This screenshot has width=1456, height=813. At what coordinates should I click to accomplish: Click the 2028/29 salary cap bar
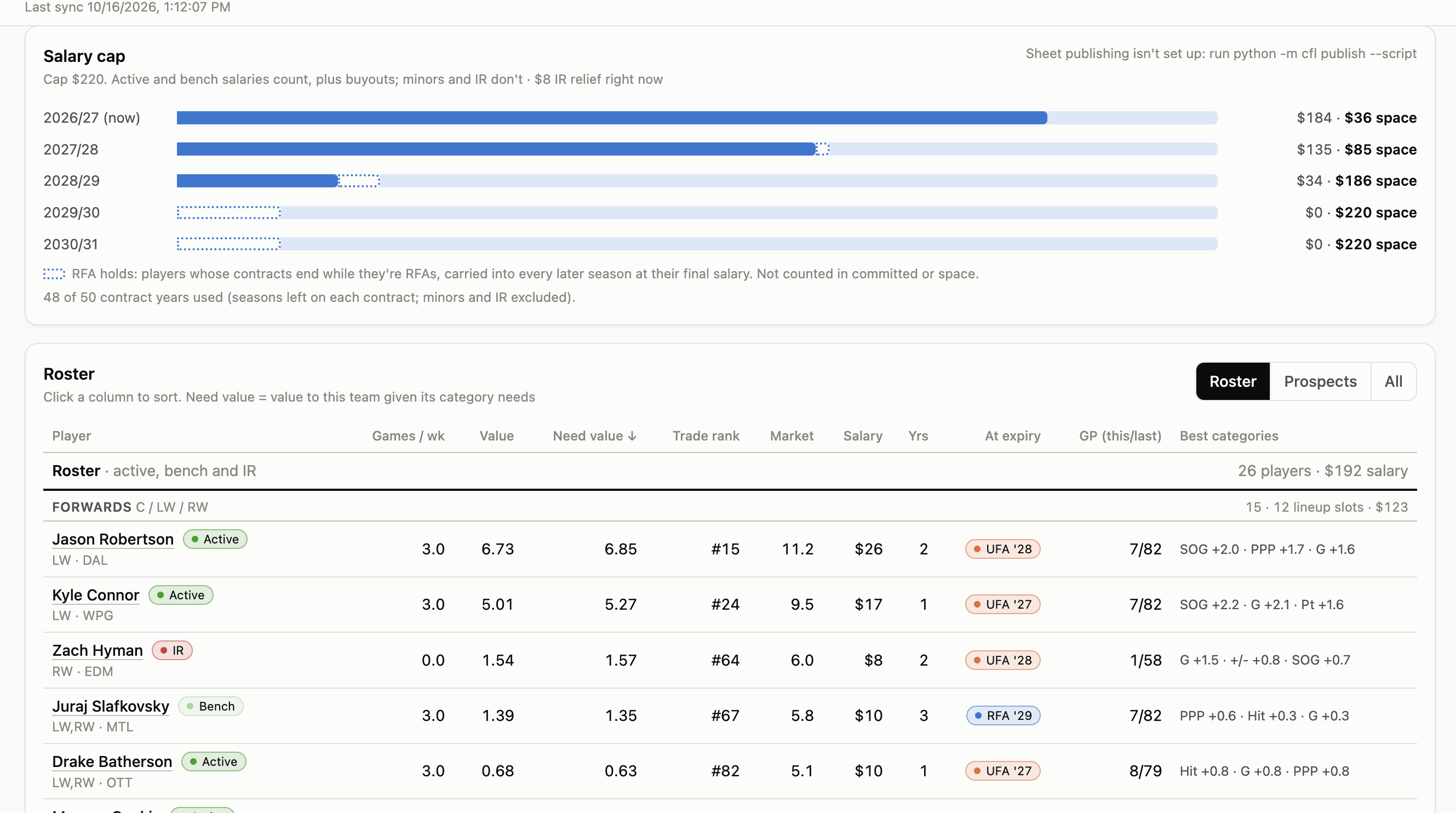point(697,181)
